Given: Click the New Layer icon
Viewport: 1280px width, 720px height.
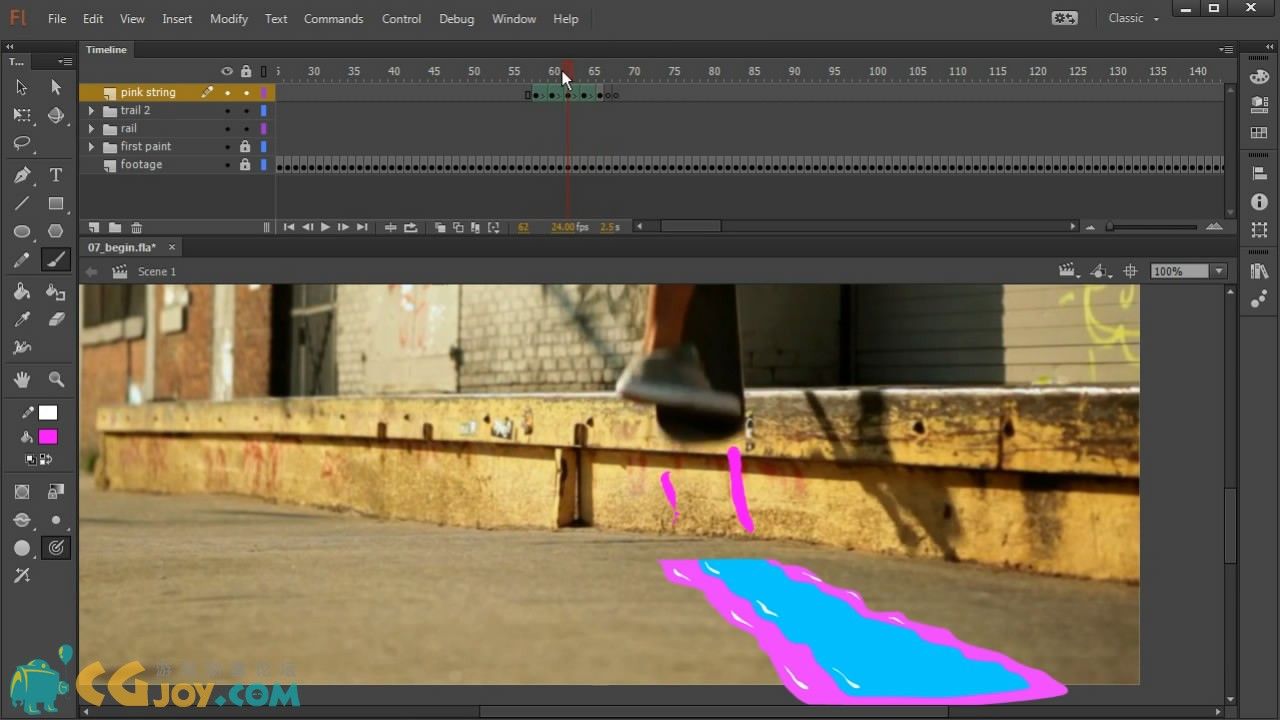Looking at the screenshot, I should (x=94, y=227).
